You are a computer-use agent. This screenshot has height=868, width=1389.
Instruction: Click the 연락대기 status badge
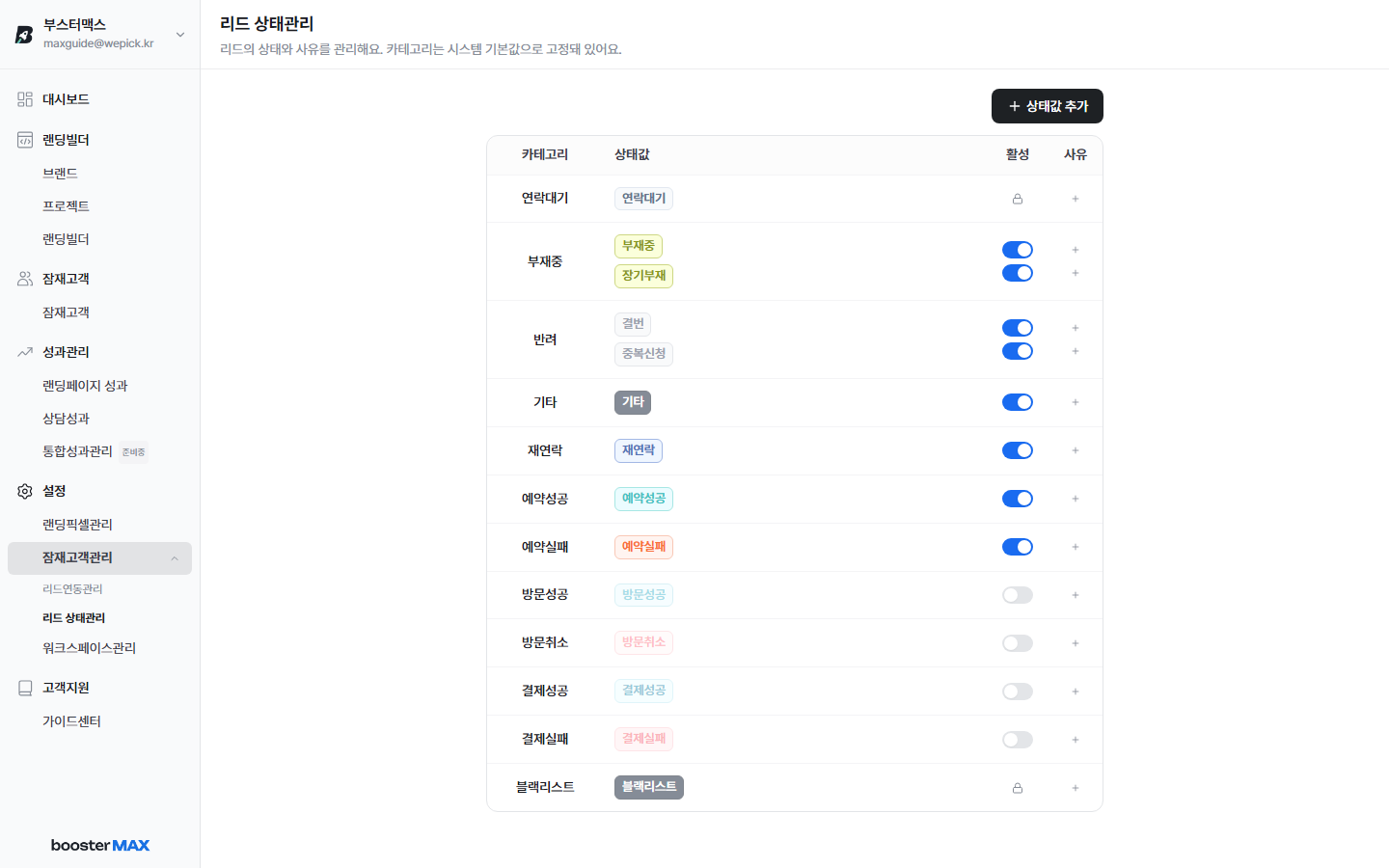(643, 199)
